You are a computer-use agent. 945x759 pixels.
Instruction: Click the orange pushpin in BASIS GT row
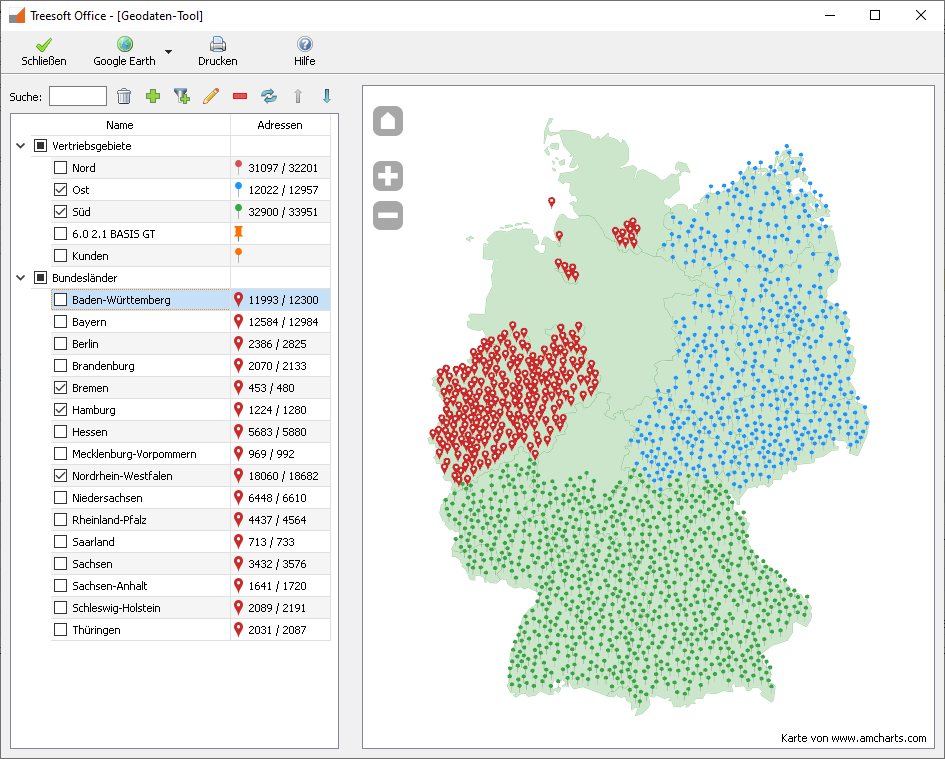(x=239, y=233)
